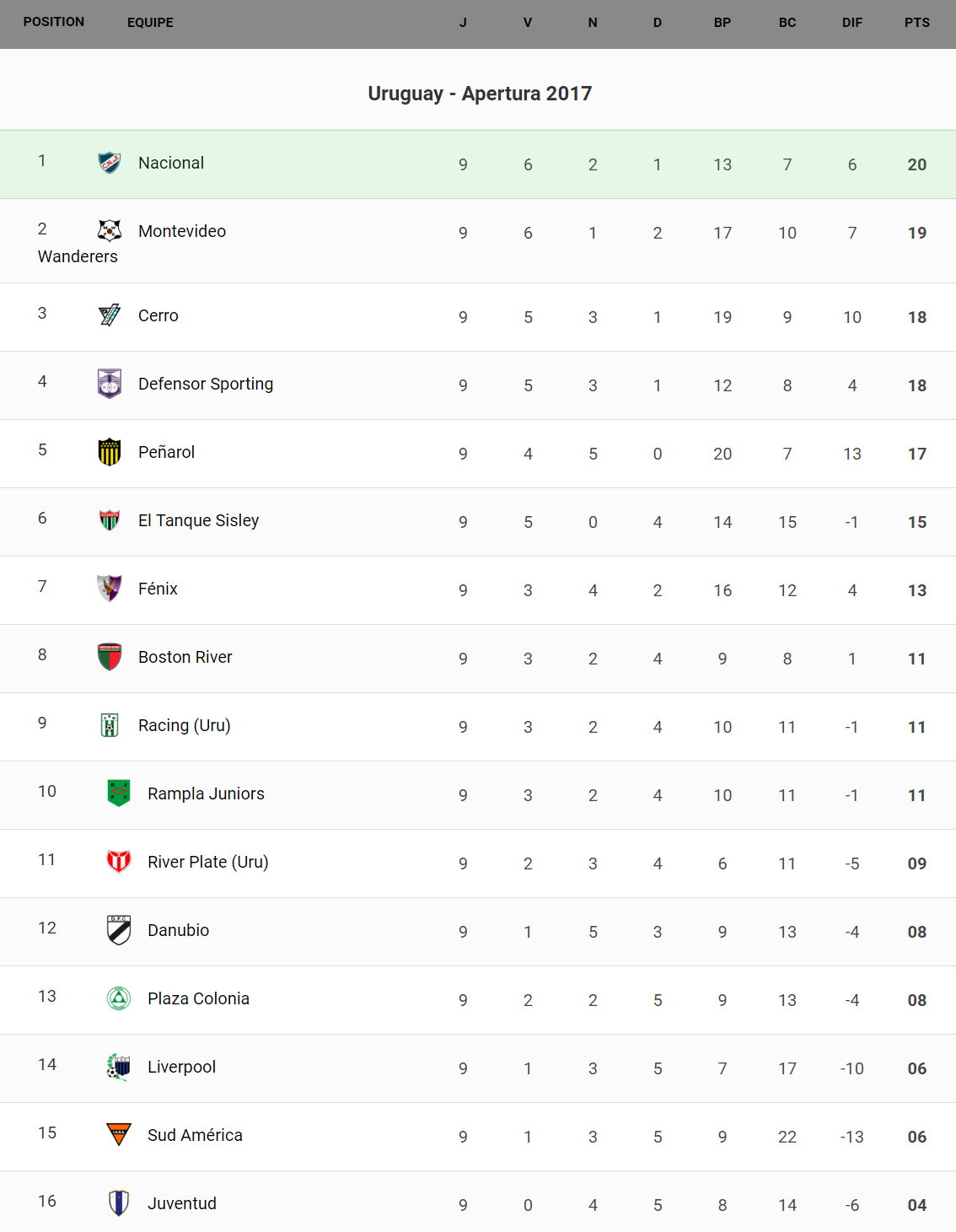Screen dimensions: 956x1232
Task: Click the Danubio black-striped crest
Action: 119,930
